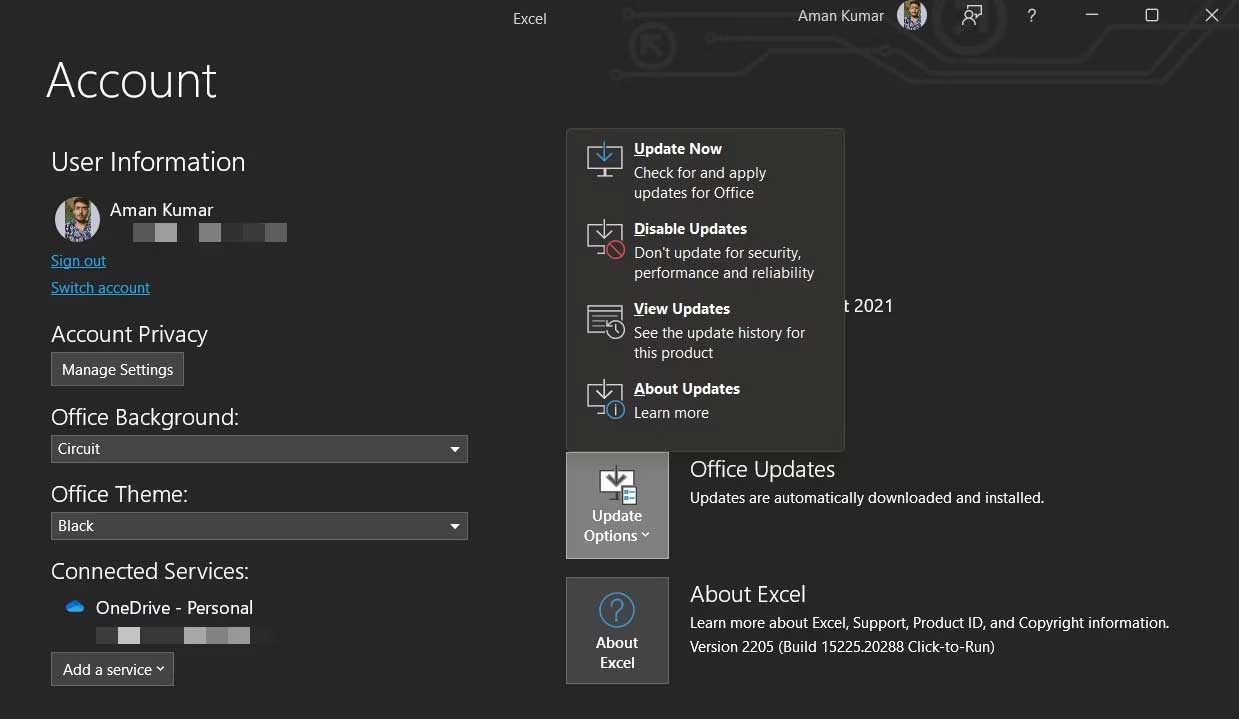Click the Update Options button icon
Screen dimensions: 1239x719
pyautogui.click(x=617, y=482)
